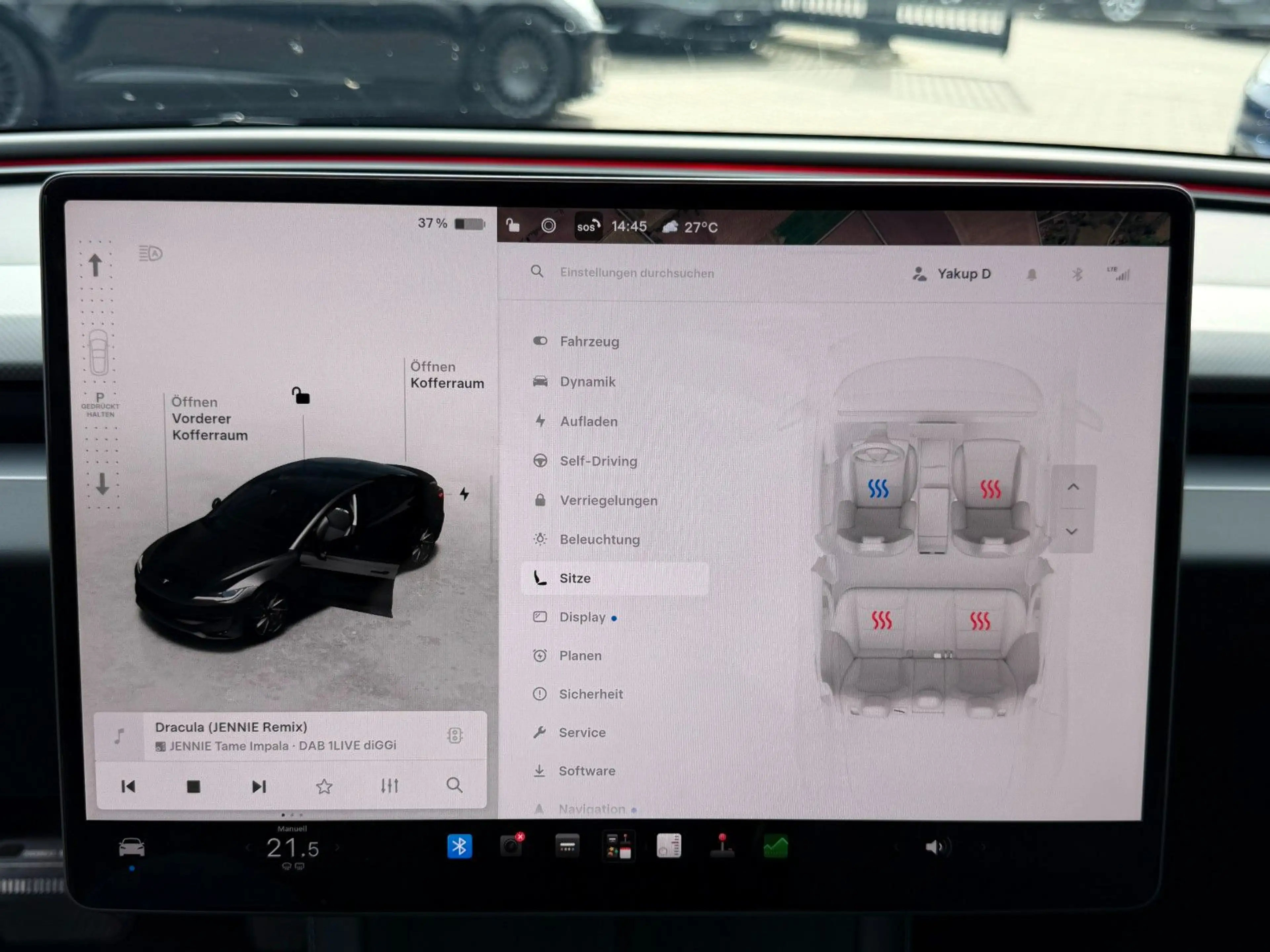Show the rear seats with the down chevron
The image size is (1270, 952).
point(1071,532)
